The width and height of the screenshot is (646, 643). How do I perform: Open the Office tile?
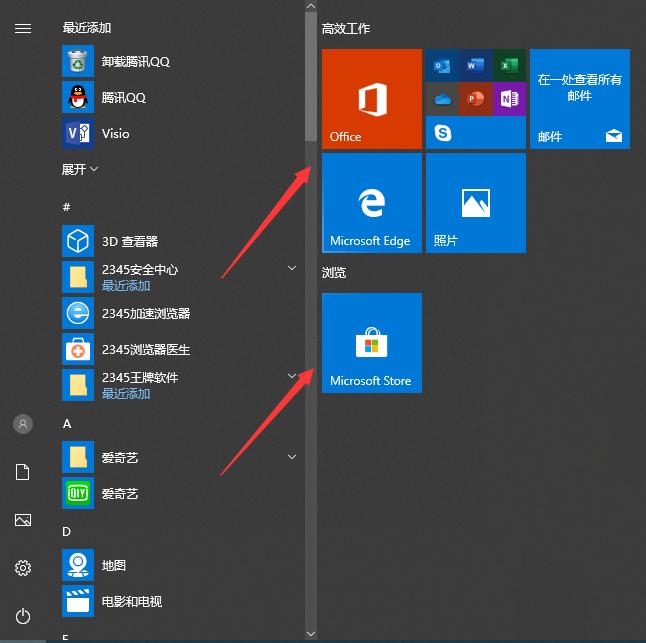tap(372, 99)
